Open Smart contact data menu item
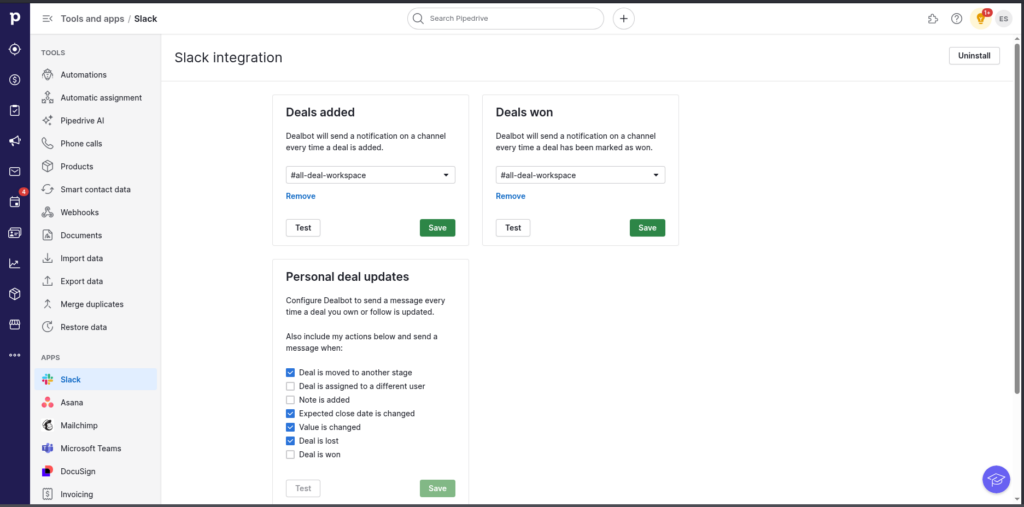This screenshot has height=507, width=1024. [95, 189]
